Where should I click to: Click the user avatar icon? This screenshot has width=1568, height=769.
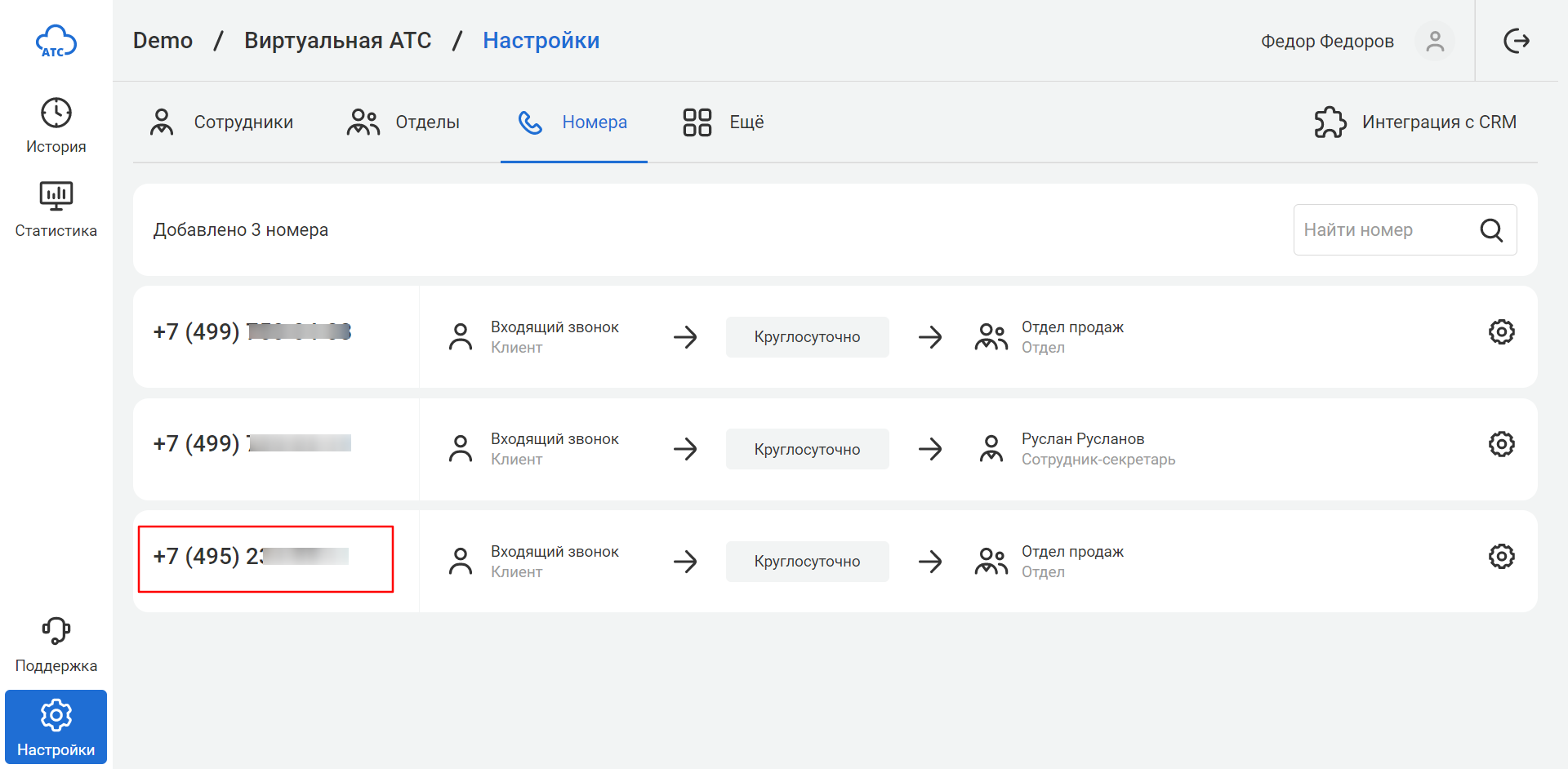point(1435,41)
